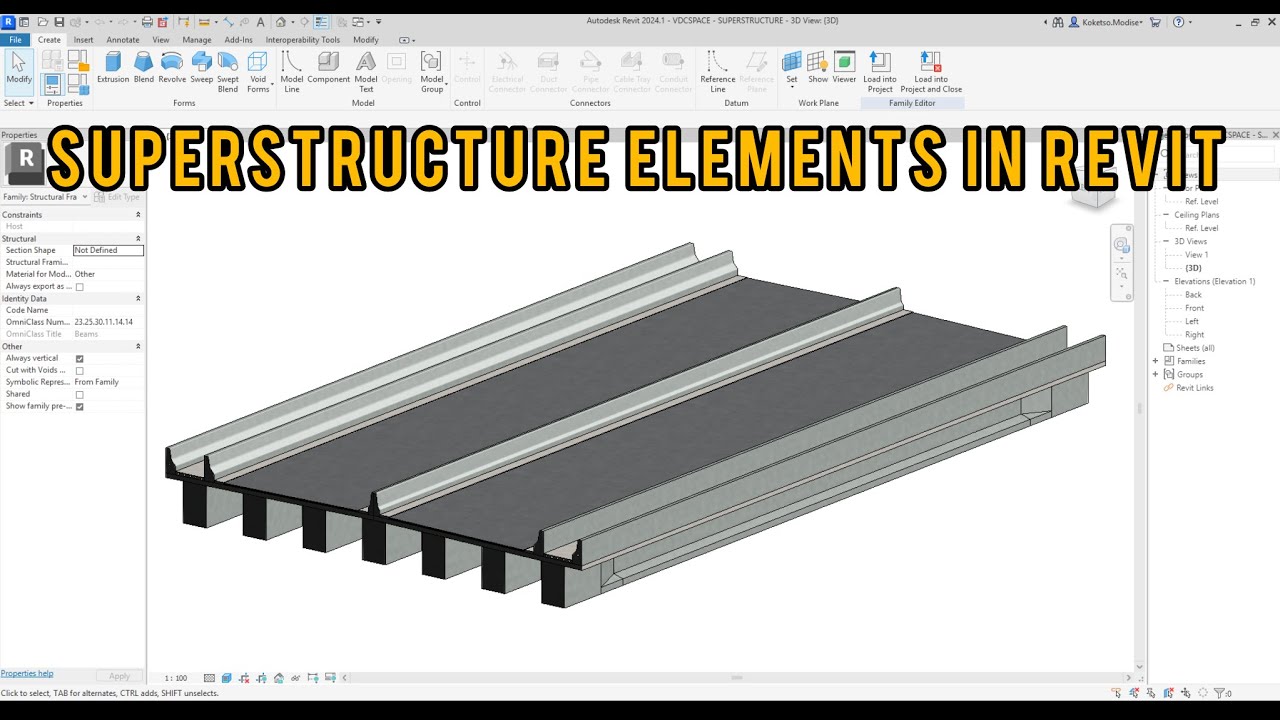The image size is (1280, 720).
Task: Switch to the Annotate ribbon tab
Action: tap(123, 40)
